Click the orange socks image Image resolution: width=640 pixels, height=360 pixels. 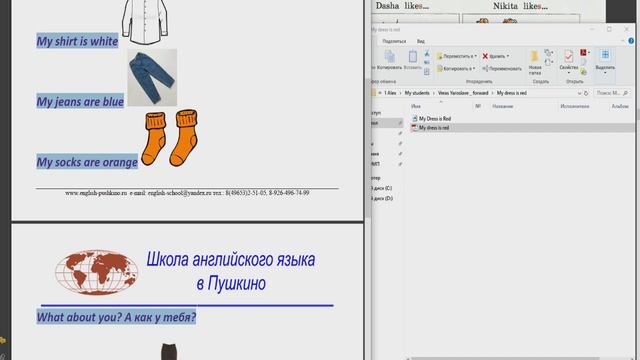(x=169, y=138)
